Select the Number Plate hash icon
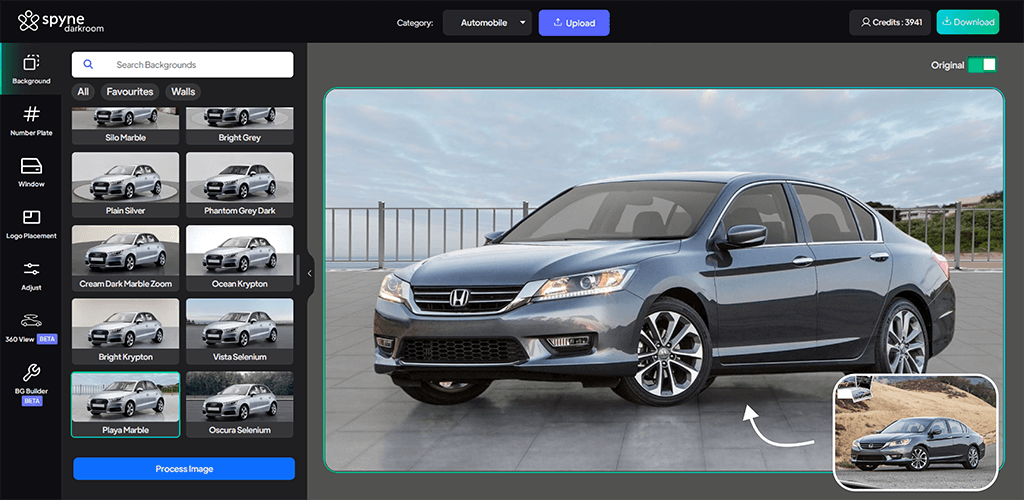1024x500 pixels. 31,115
